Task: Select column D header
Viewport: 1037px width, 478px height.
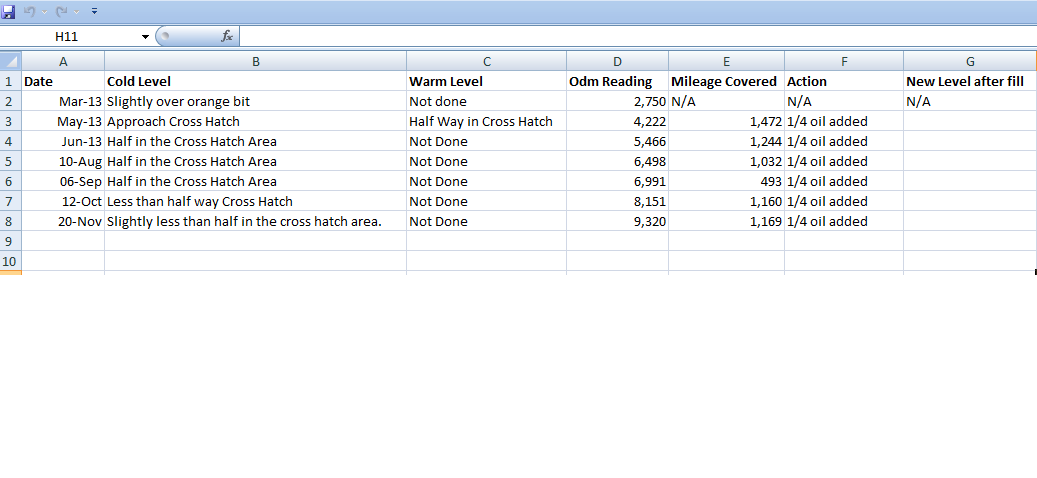Action: (618, 61)
